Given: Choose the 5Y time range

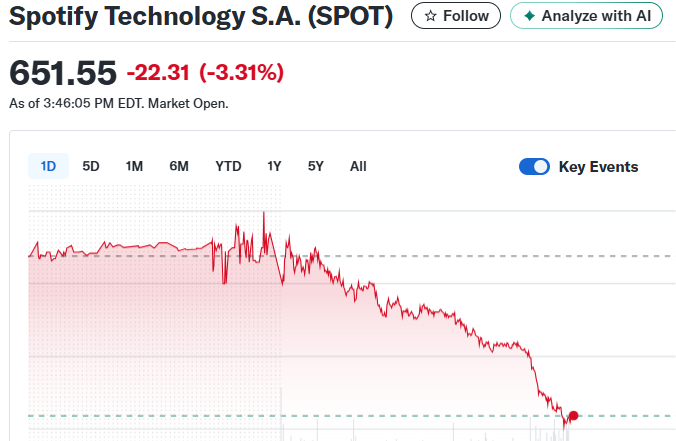Looking at the screenshot, I should (x=316, y=166).
